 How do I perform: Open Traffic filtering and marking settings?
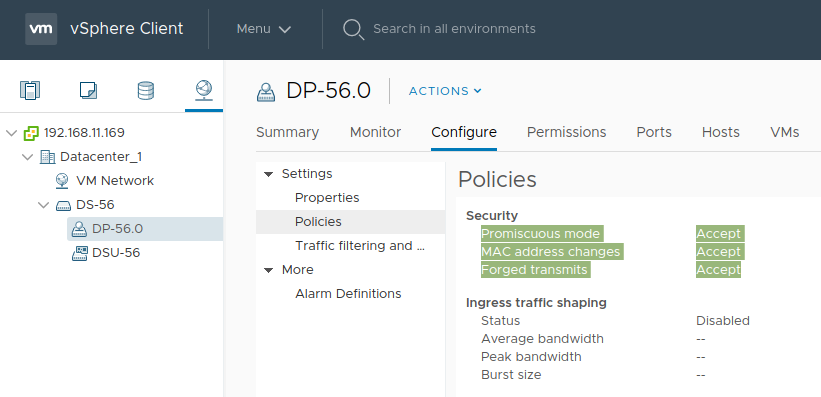[x=360, y=246]
